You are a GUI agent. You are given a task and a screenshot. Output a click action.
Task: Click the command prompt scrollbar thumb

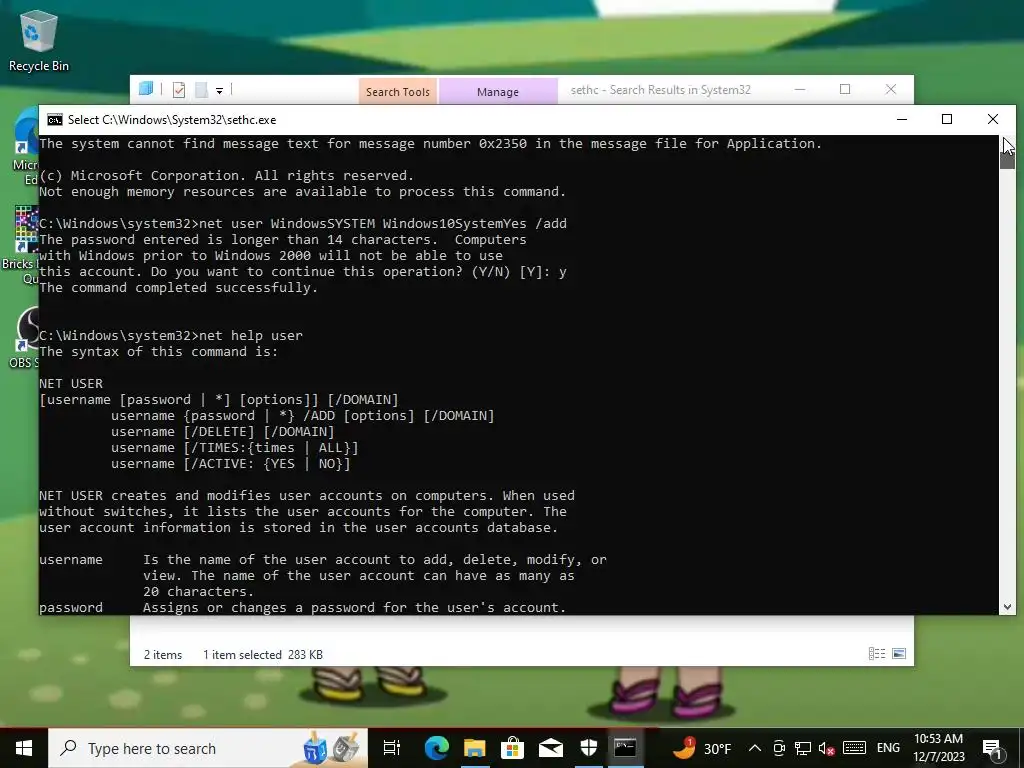[1007, 160]
